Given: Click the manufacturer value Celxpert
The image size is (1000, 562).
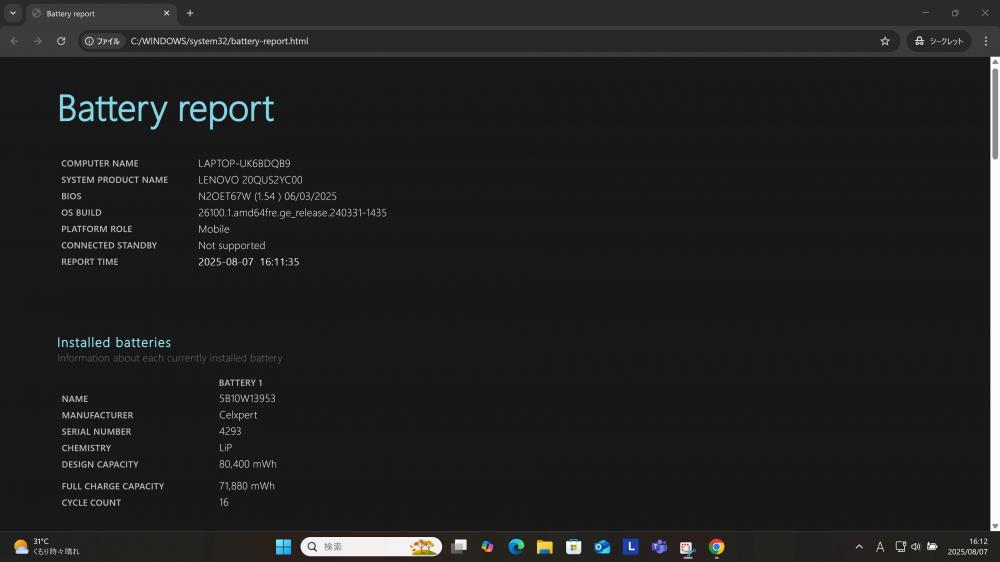Looking at the screenshot, I should 239,415.
